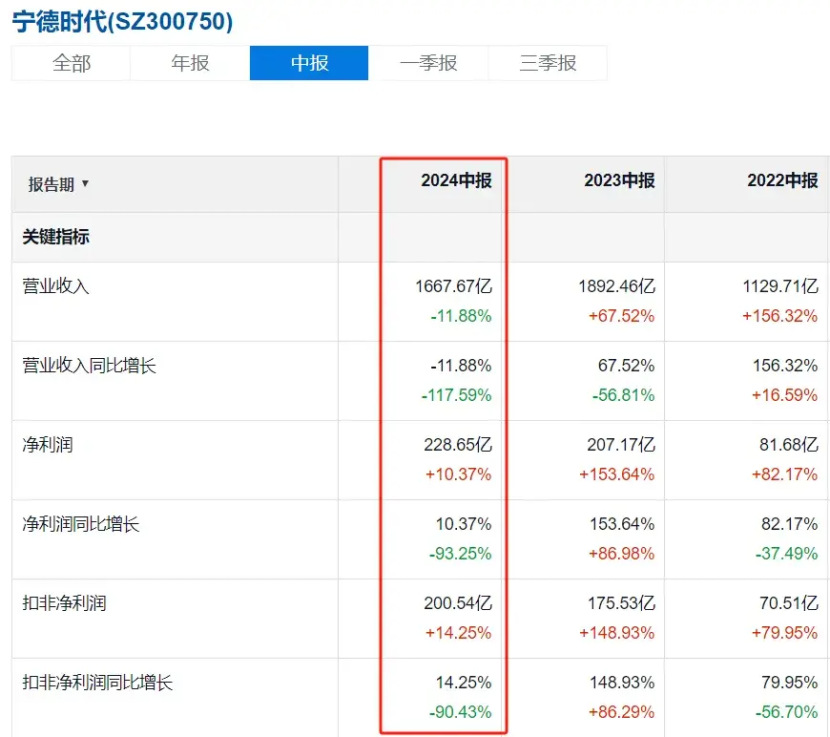Screen dimensions: 830x737
Task: Select the 扣非净利润 row label
Action: 65,603
